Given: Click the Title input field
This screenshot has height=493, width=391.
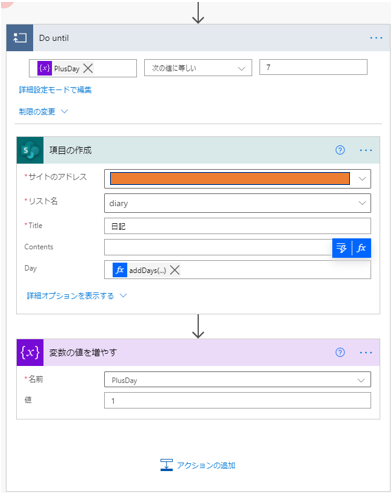Looking at the screenshot, I should [x=237, y=226].
